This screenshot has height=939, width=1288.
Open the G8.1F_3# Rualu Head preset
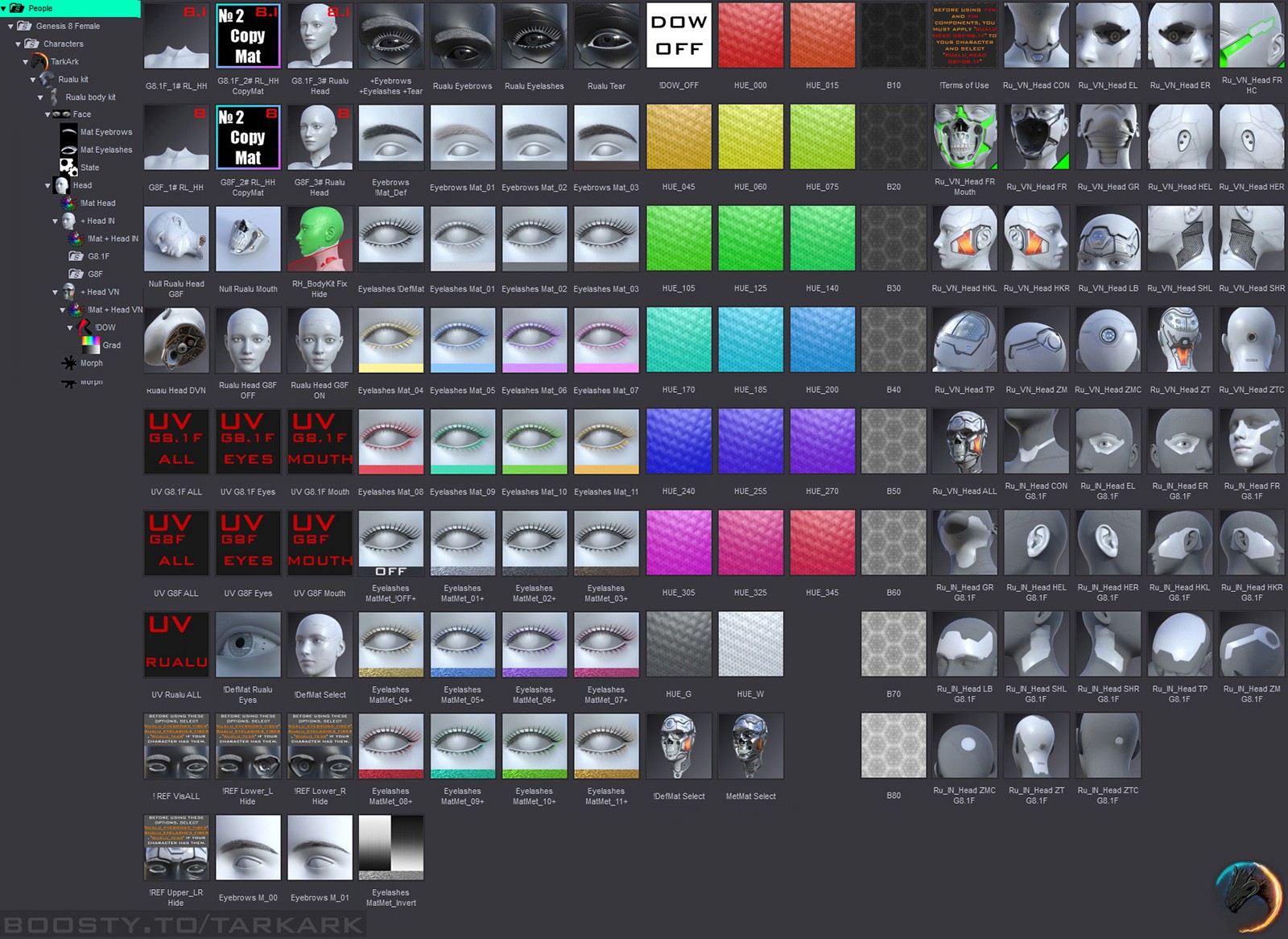[x=320, y=36]
